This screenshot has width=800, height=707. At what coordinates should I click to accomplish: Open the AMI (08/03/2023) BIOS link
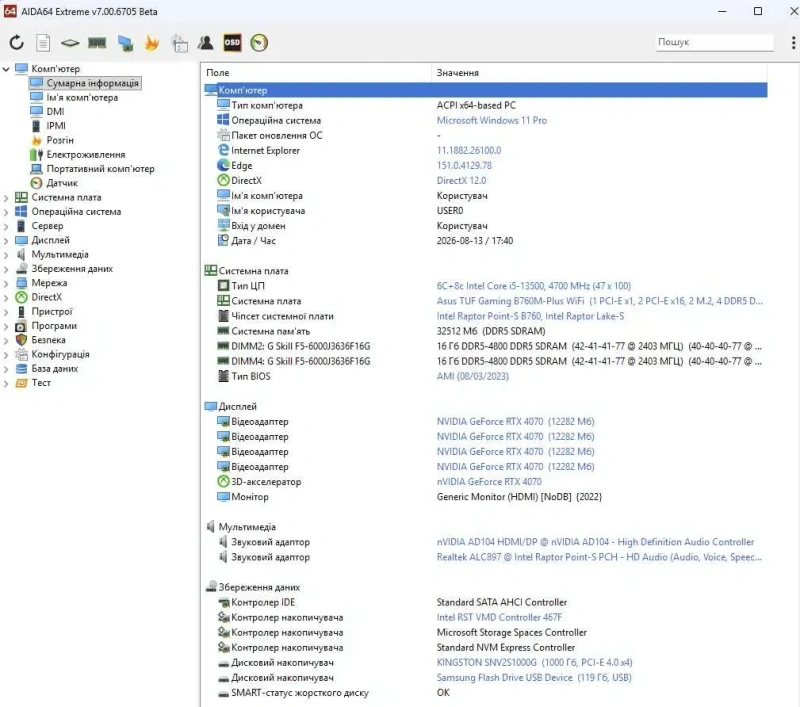point(472,376)
